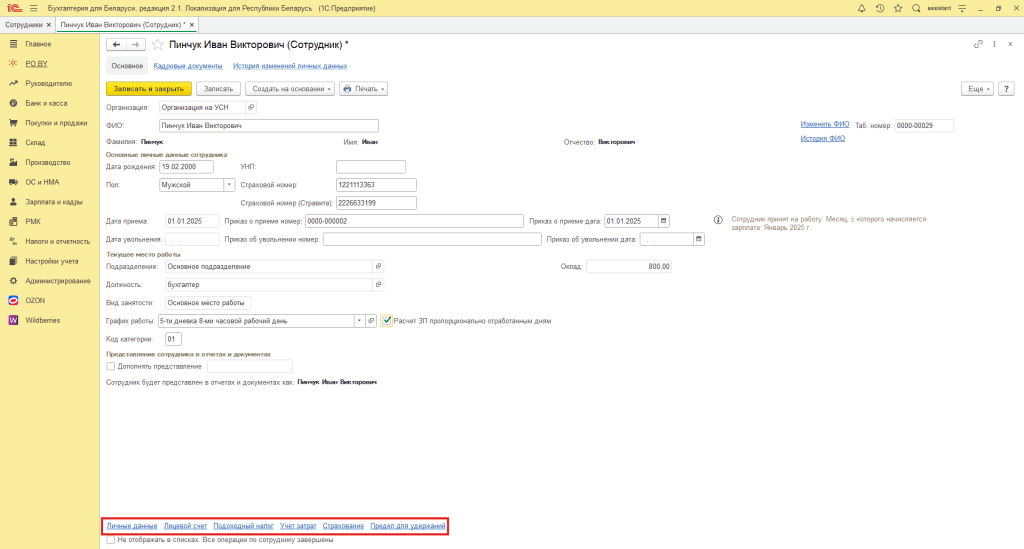This screenshot has width=1024, height=549.
Task: Open История изменений личных данных tab
Action: pyautogui.click(x=290, y=66)
